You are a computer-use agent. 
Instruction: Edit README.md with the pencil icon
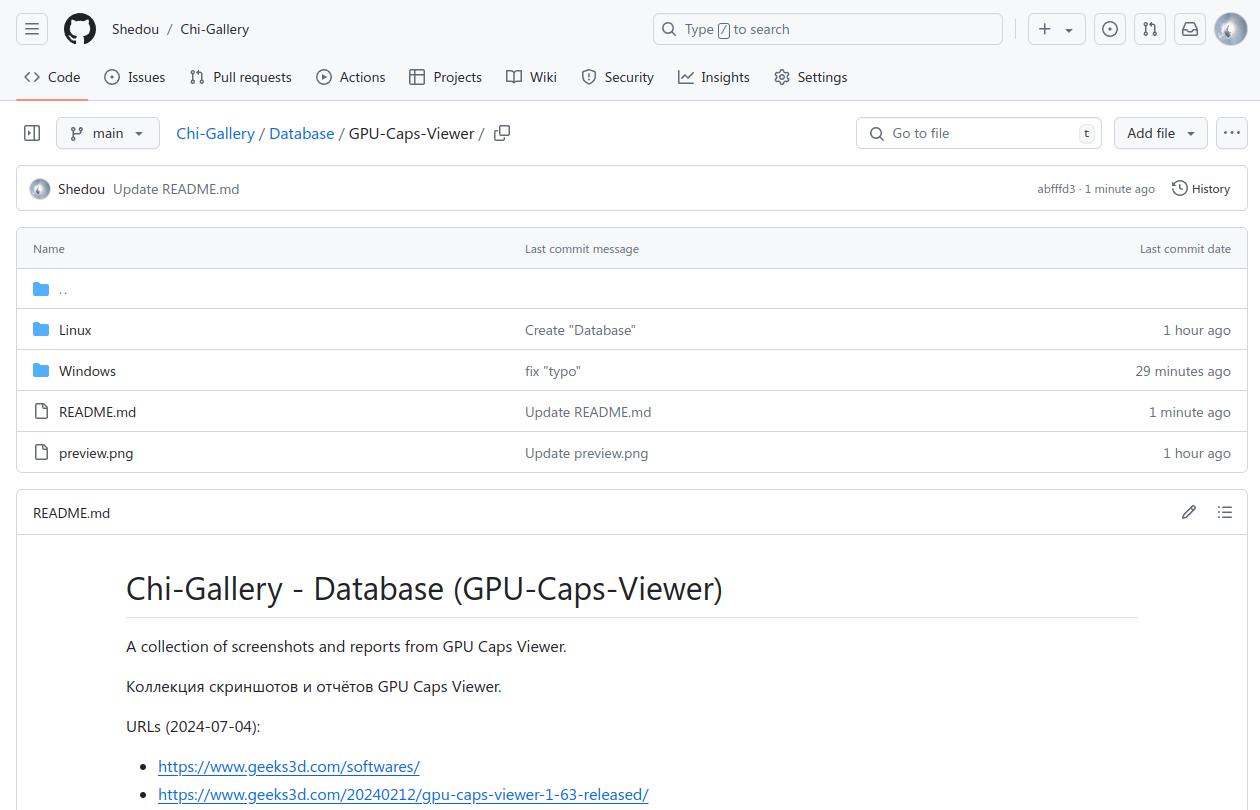point(1189,512)
